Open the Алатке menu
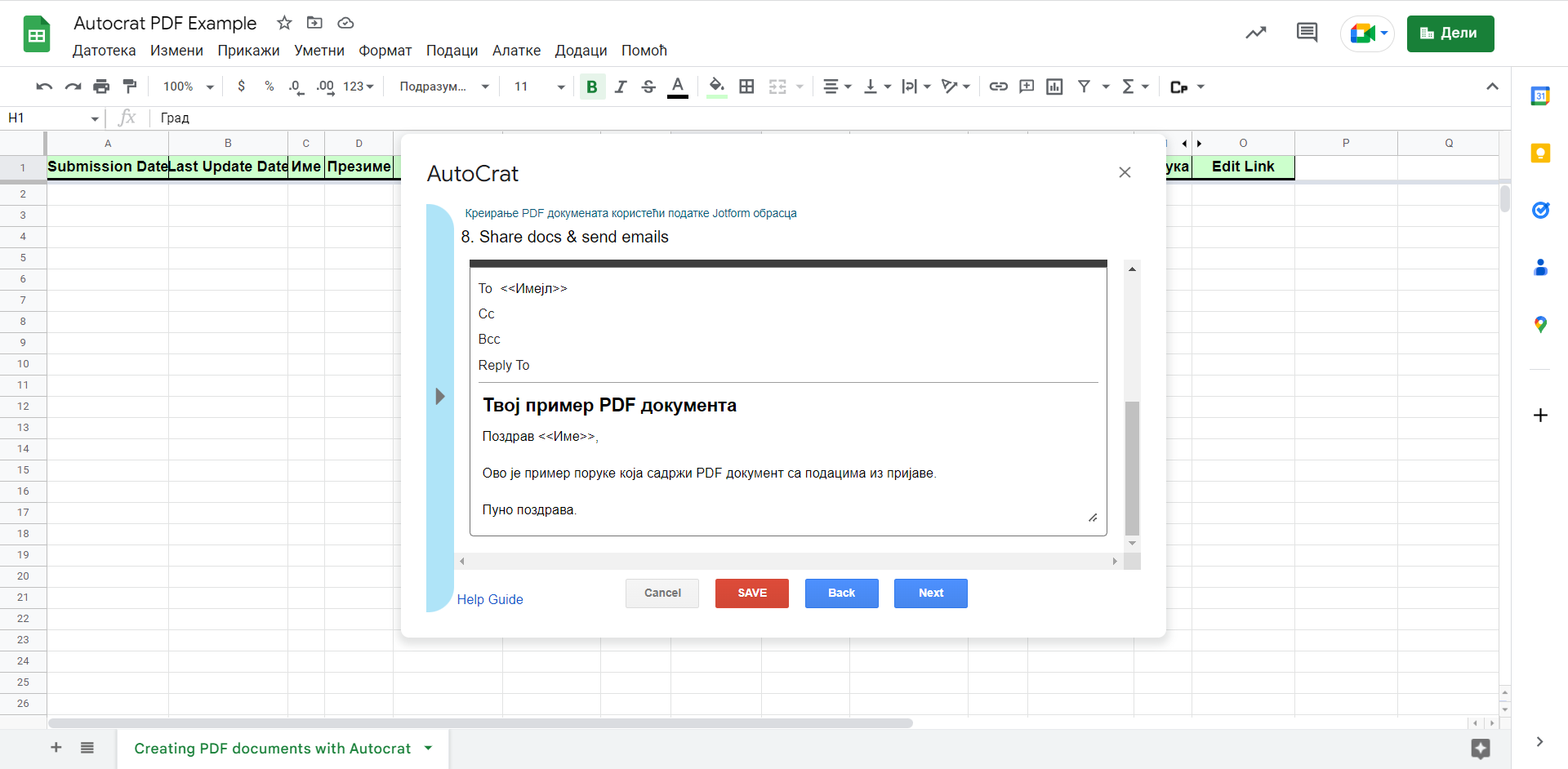This screenshot has width=1568, height=769. (516, 51)
